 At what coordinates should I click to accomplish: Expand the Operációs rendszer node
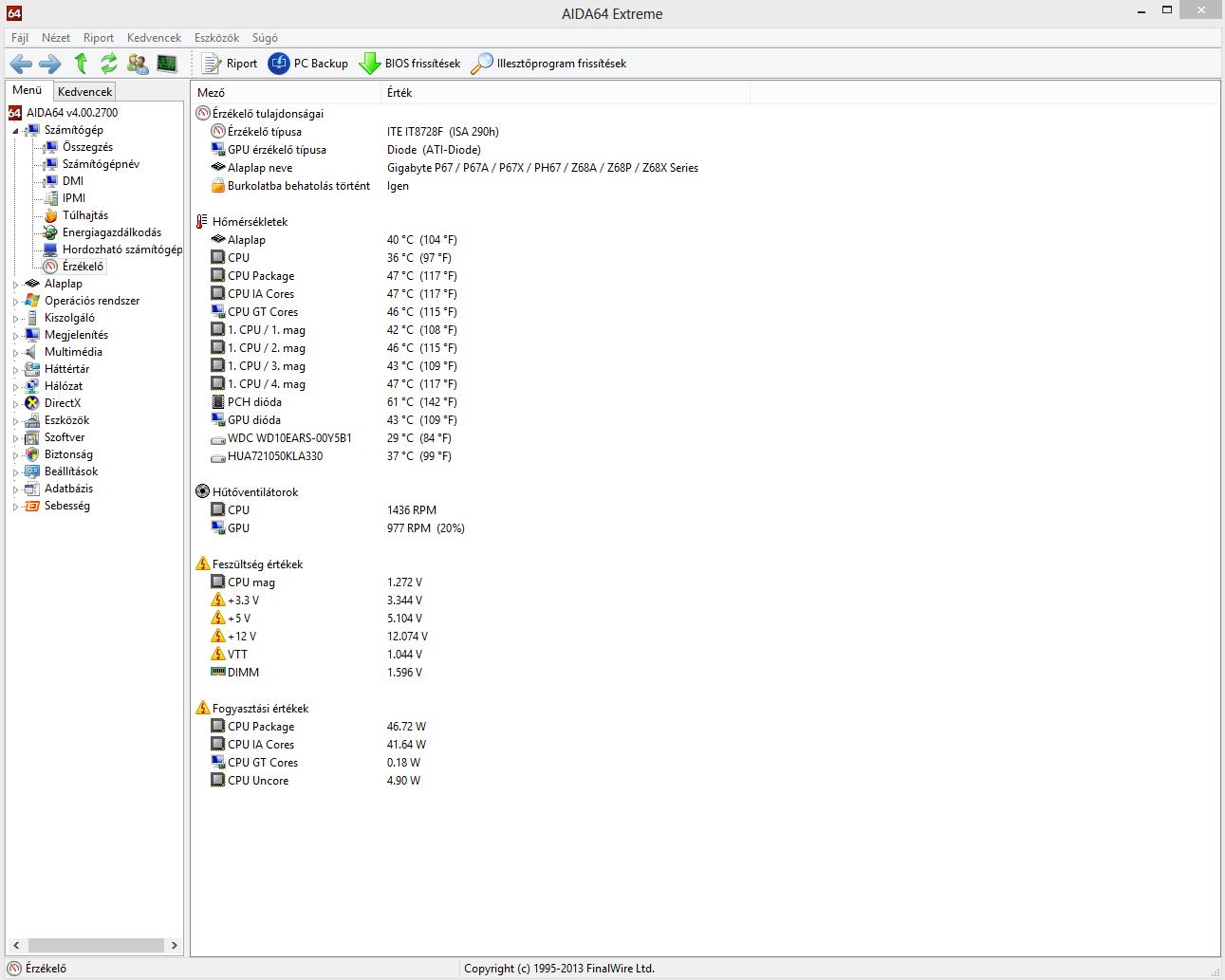click(15, 302)
